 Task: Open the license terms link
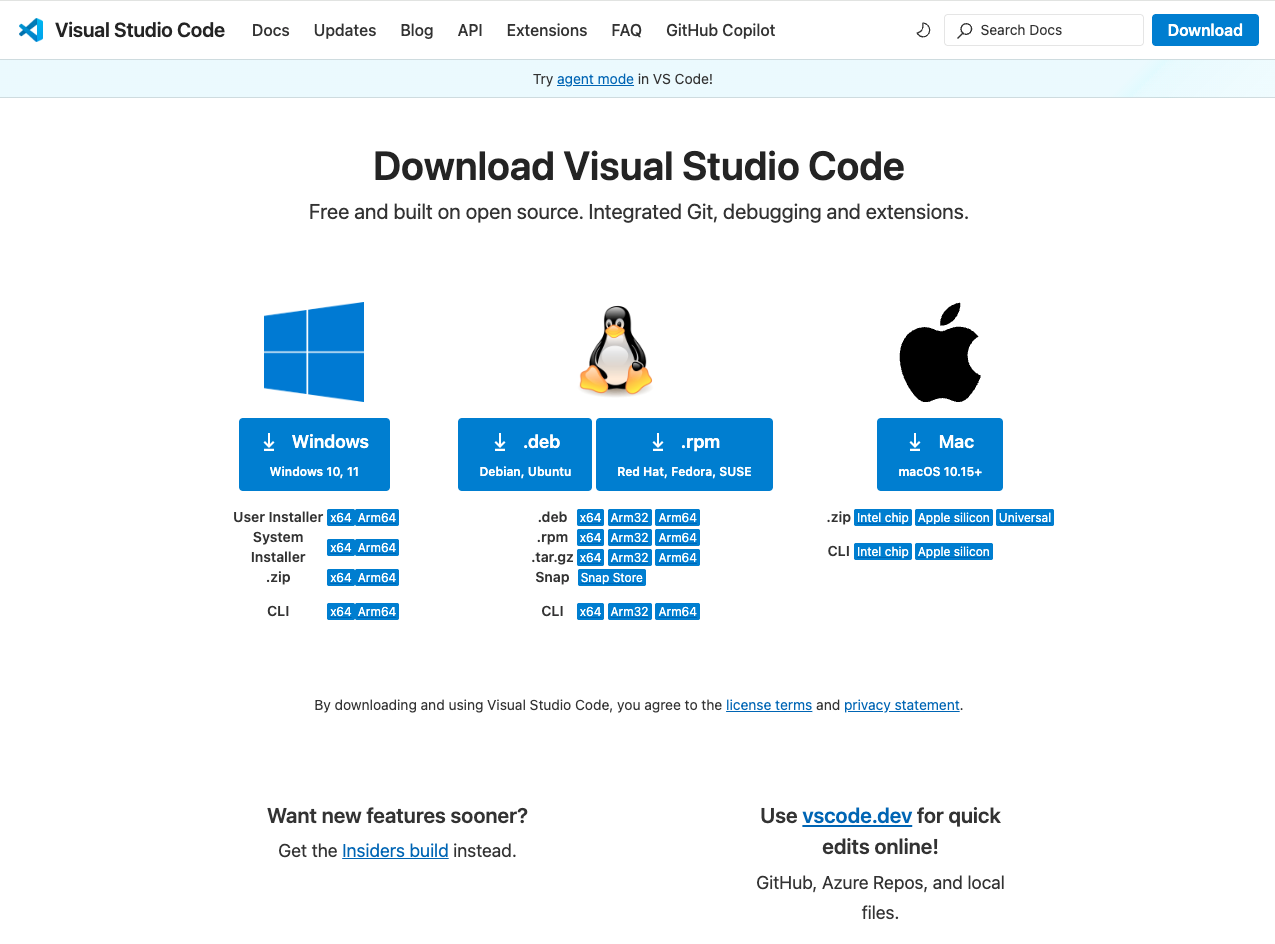coord(769,705)
